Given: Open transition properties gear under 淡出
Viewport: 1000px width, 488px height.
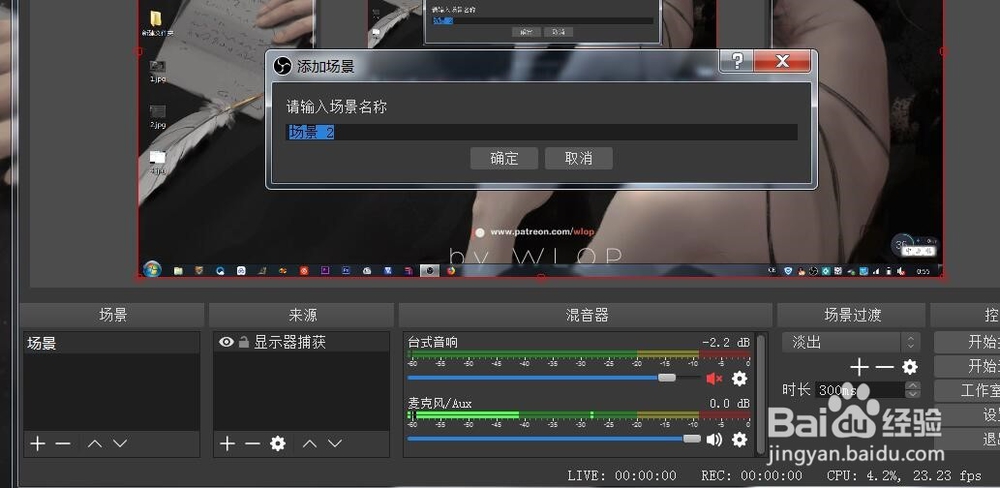Looking at the screenshot, I should point(909,367).
